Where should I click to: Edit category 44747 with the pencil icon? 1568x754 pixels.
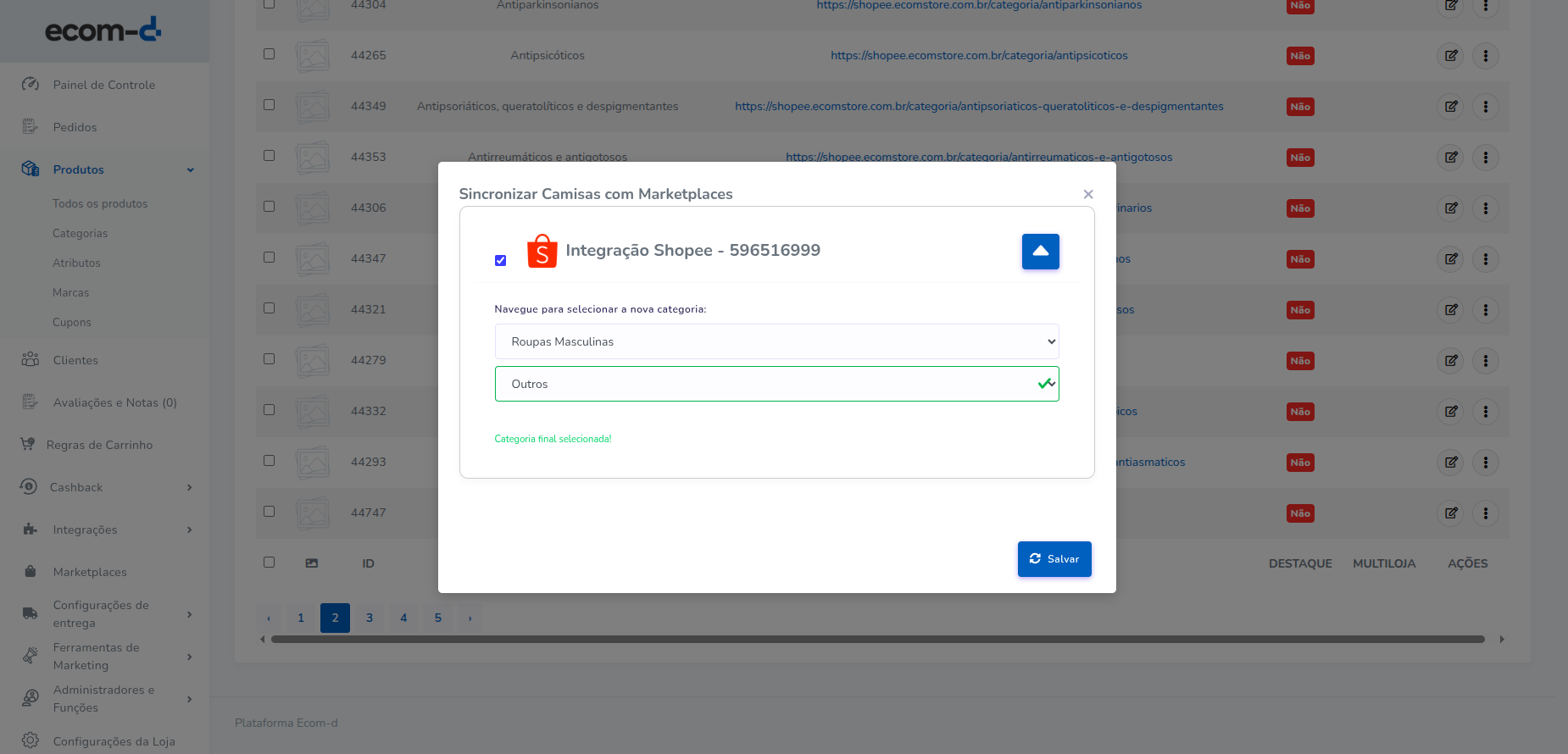coord(1451,513)
